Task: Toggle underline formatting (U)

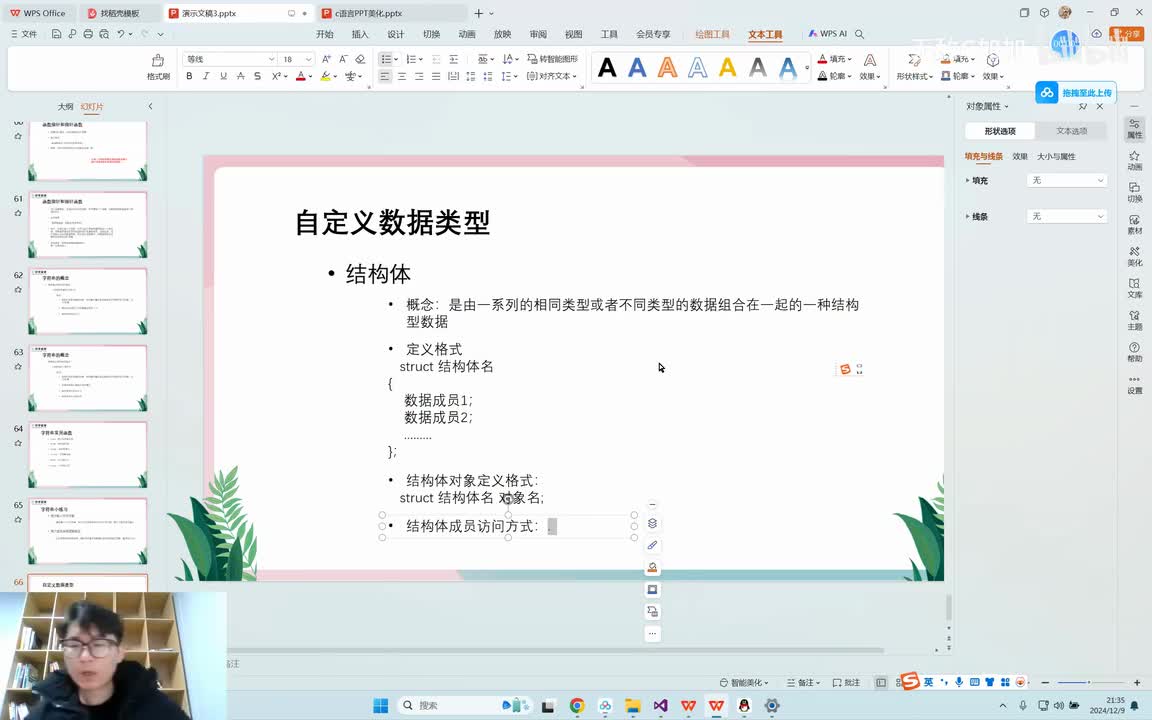Action: click(x=223, y=76)
